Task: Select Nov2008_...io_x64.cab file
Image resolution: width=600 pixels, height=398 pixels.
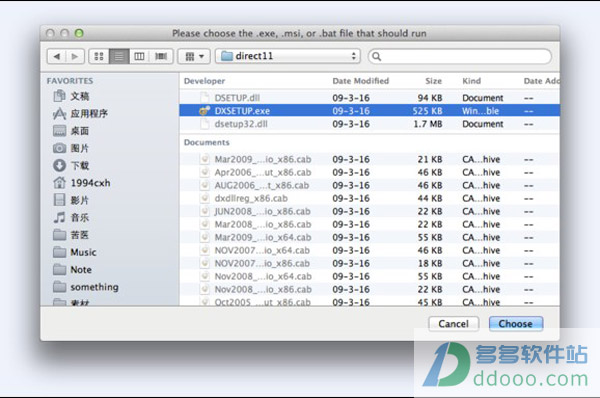Action: pyautogui.click(x=369, y=276)
